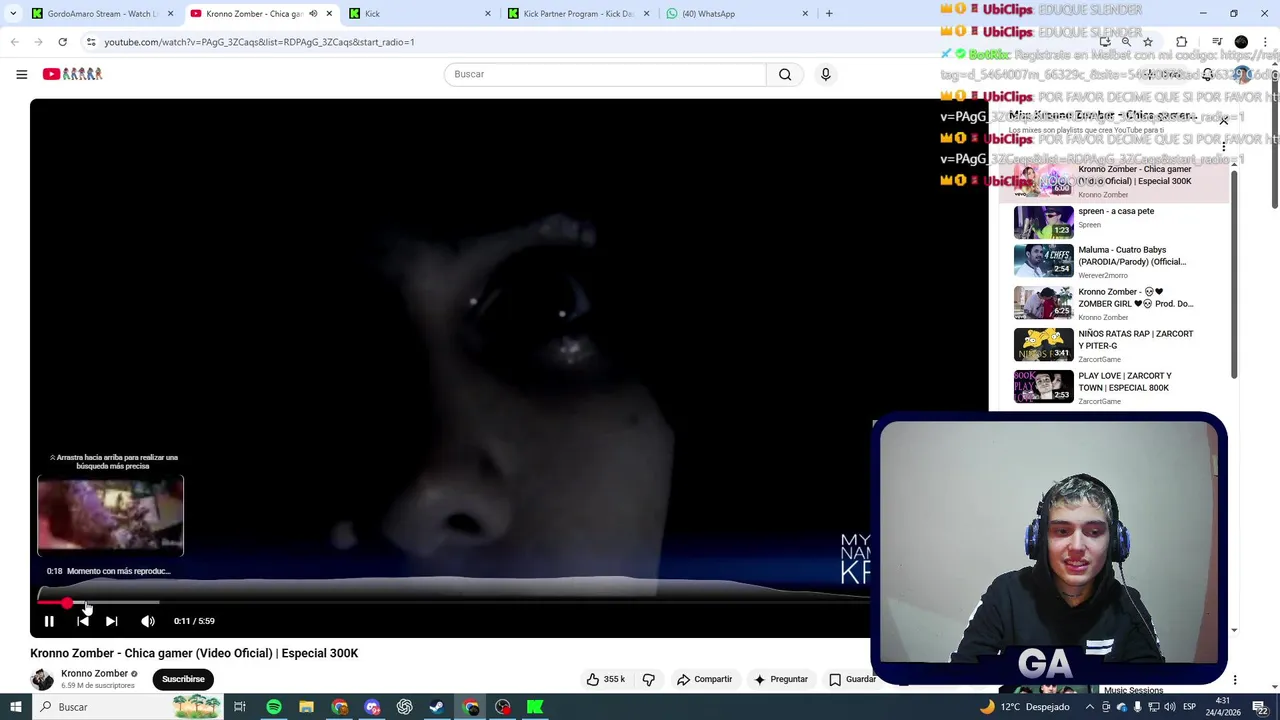Pause the video with the pause button
1280x720 pixels.
49,621
